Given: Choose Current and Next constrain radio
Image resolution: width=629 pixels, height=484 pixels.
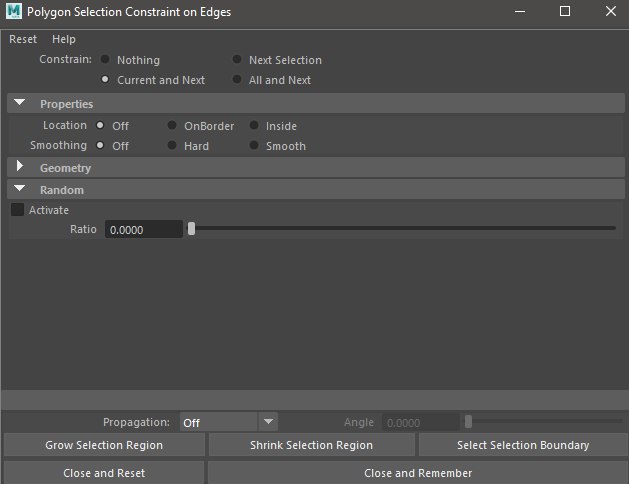Looking at the screenshot, I should tap(105, 79).
